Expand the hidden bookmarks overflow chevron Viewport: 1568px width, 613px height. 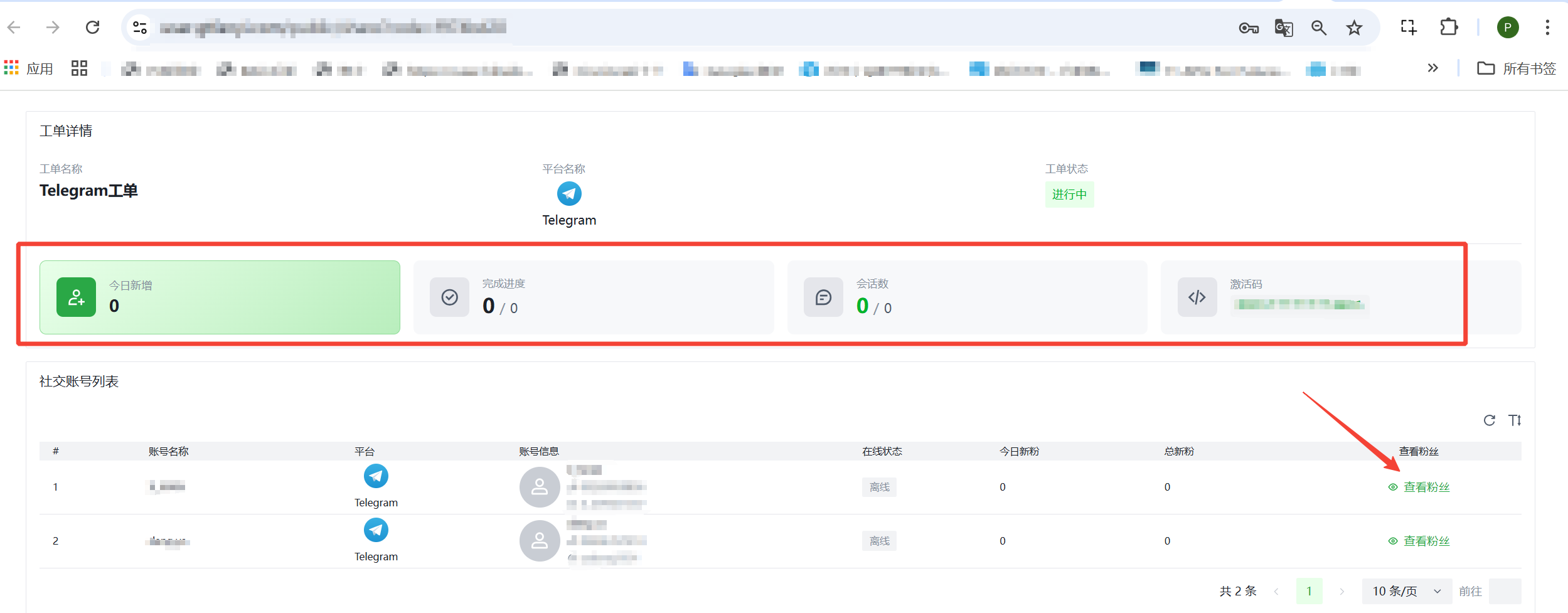(x=1432, y=68)
